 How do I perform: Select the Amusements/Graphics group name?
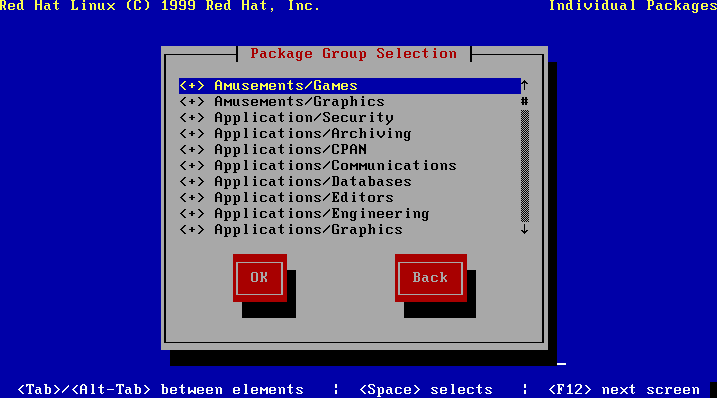[300, 102]
